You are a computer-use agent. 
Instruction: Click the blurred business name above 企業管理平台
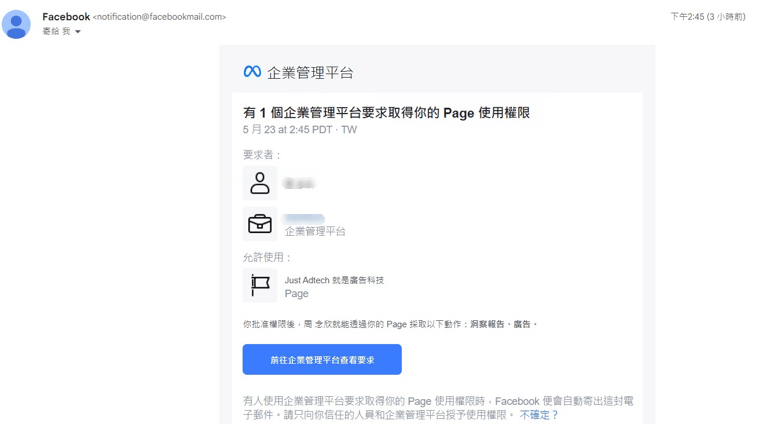(304, 219)
